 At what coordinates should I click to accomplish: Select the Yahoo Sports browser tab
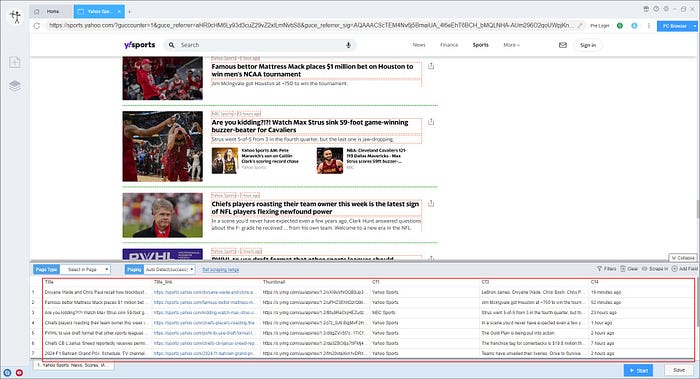(x=99, y=12)
